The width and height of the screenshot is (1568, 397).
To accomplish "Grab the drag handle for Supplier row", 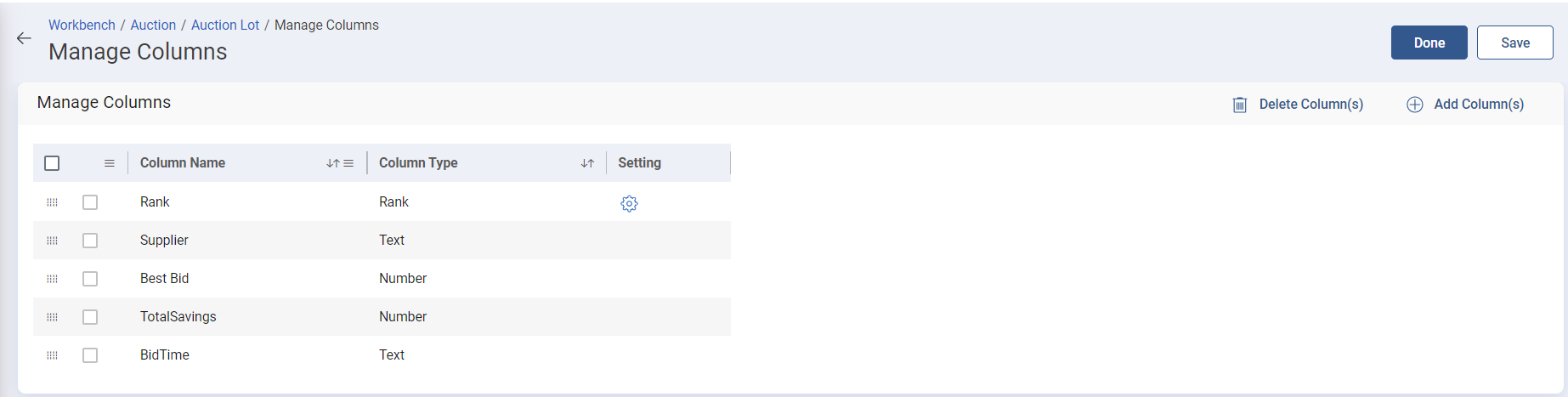I will coord(52,241).
